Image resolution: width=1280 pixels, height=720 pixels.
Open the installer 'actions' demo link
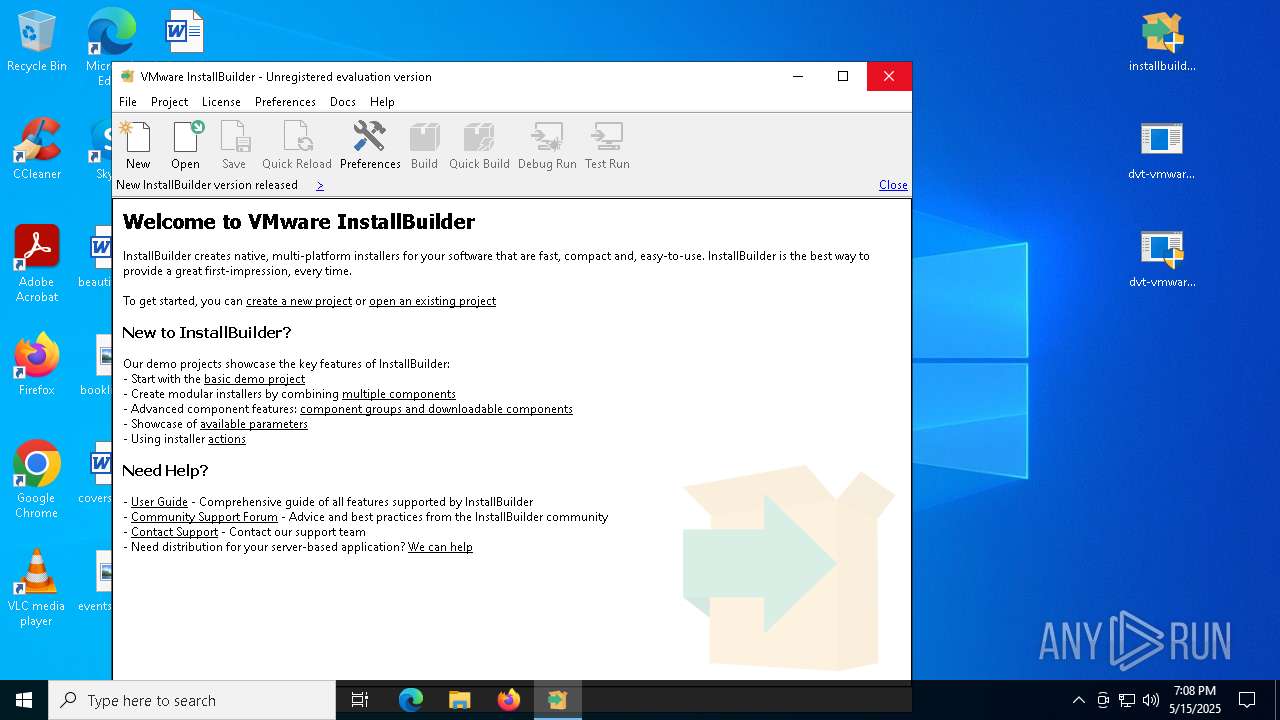(227, 439)
